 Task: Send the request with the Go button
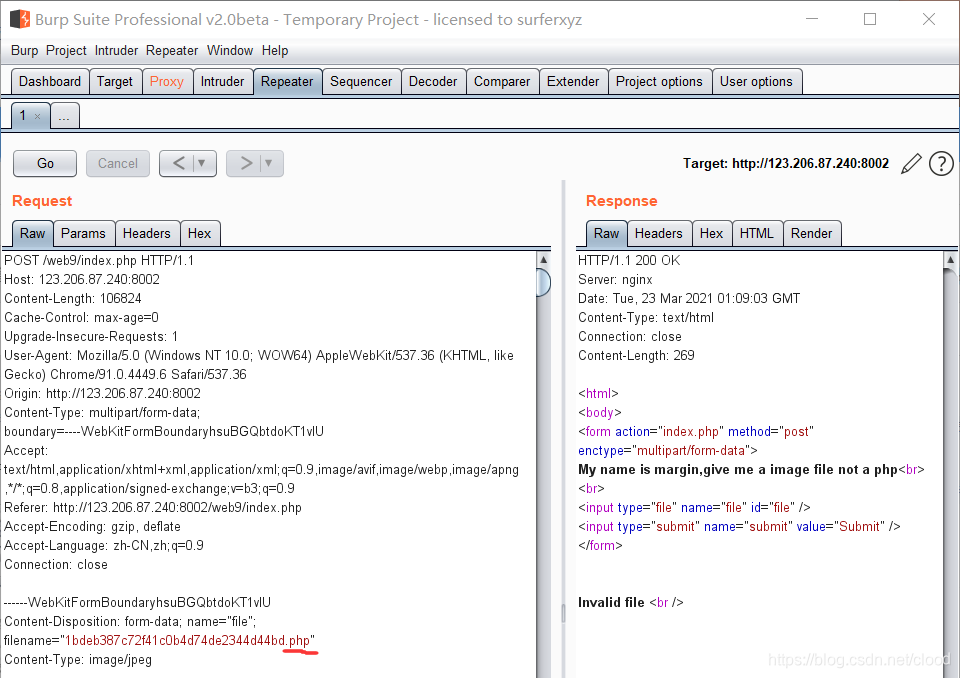[45, 164]
